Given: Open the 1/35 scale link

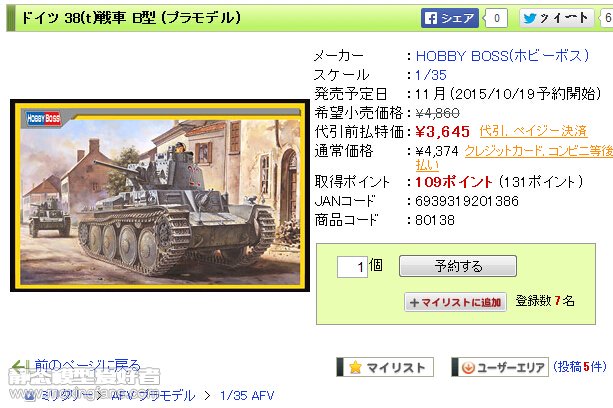Looking at the screenshot, I should (430, 75).
